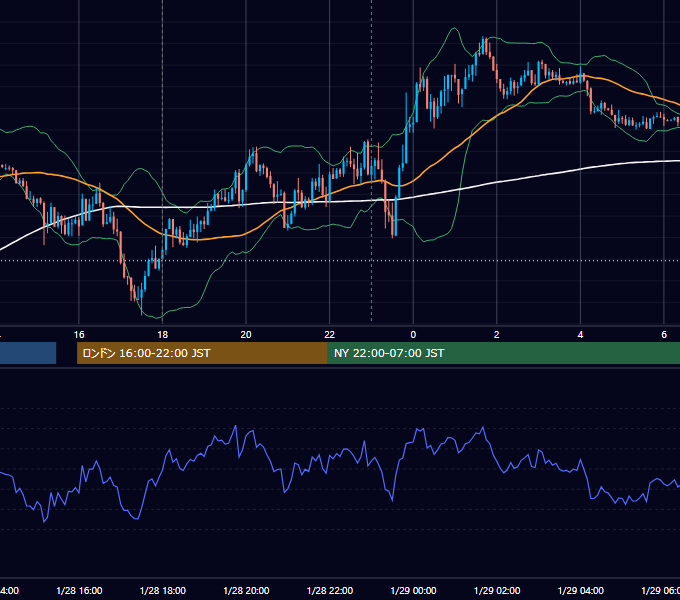Click the 1/29 00:00 time label
The image size is (680, 600).
413,590
